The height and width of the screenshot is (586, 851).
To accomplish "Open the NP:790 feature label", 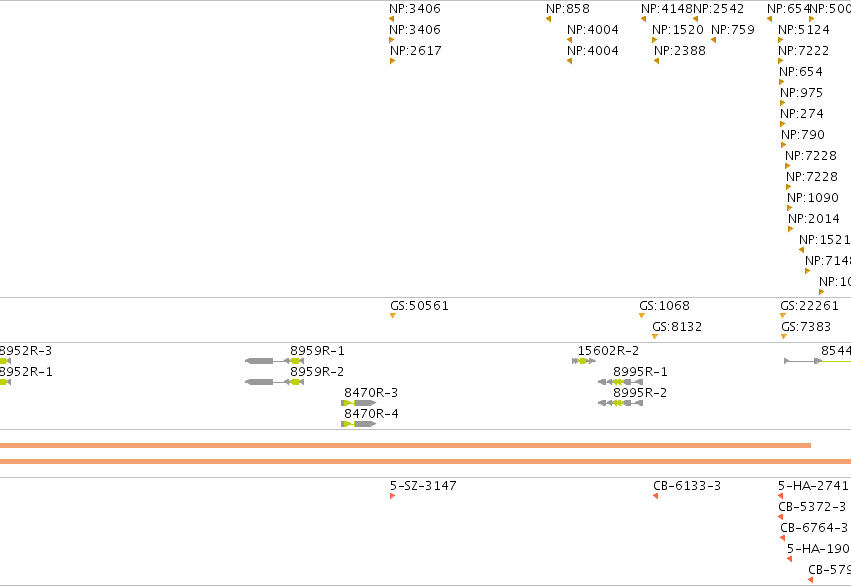I will pos(803,135).
